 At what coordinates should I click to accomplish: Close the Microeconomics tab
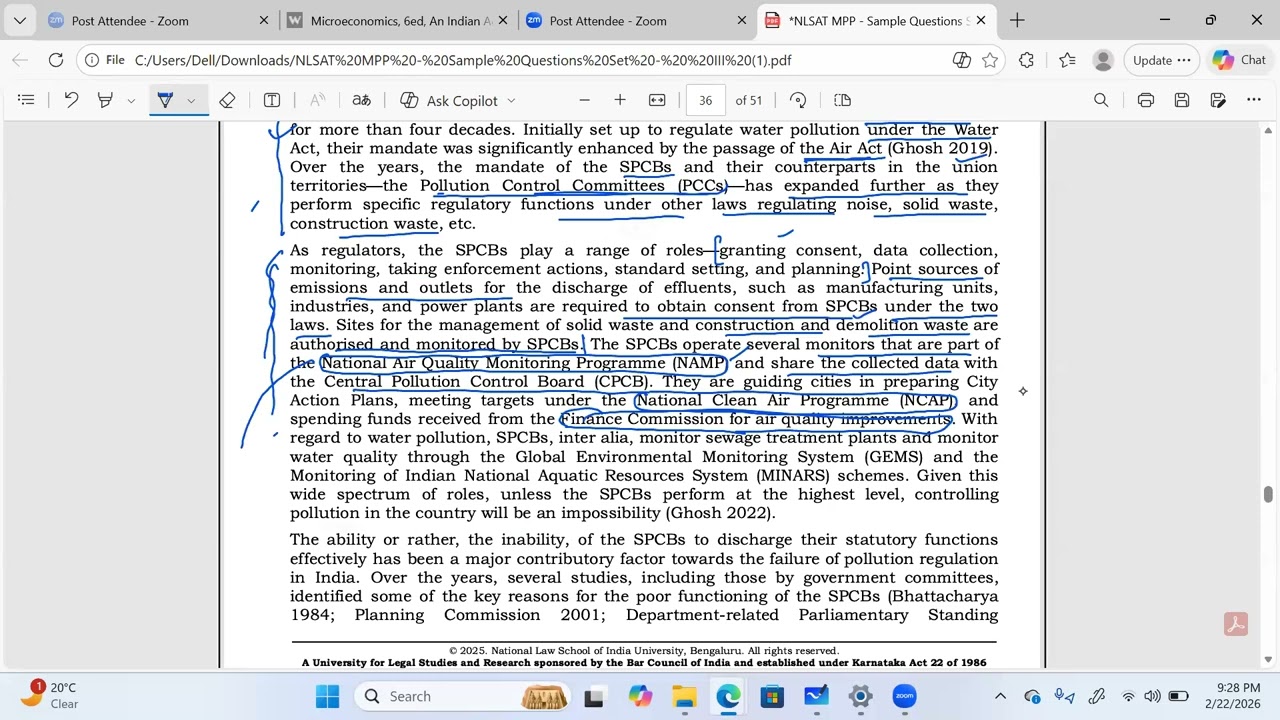point(502,20)
